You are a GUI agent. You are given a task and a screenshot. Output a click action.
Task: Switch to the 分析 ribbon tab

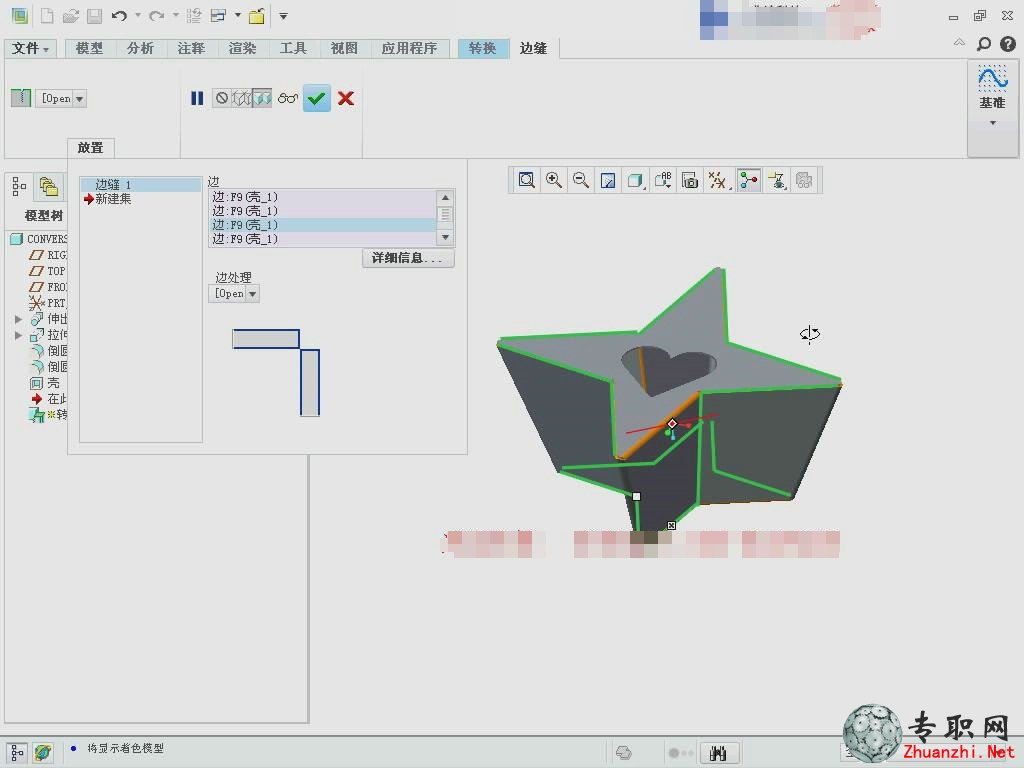point(140,48)
